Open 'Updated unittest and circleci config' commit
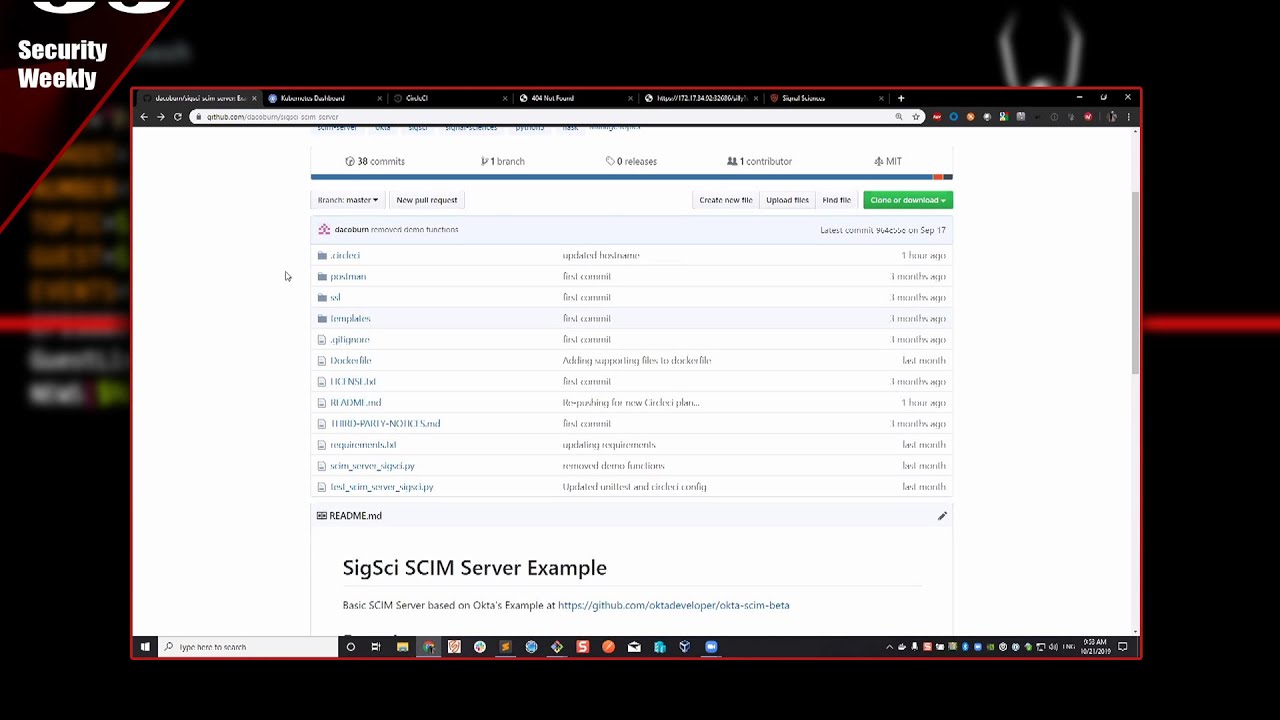The image size is (1280, 720). pyautogui.click(x=634, y=486)
